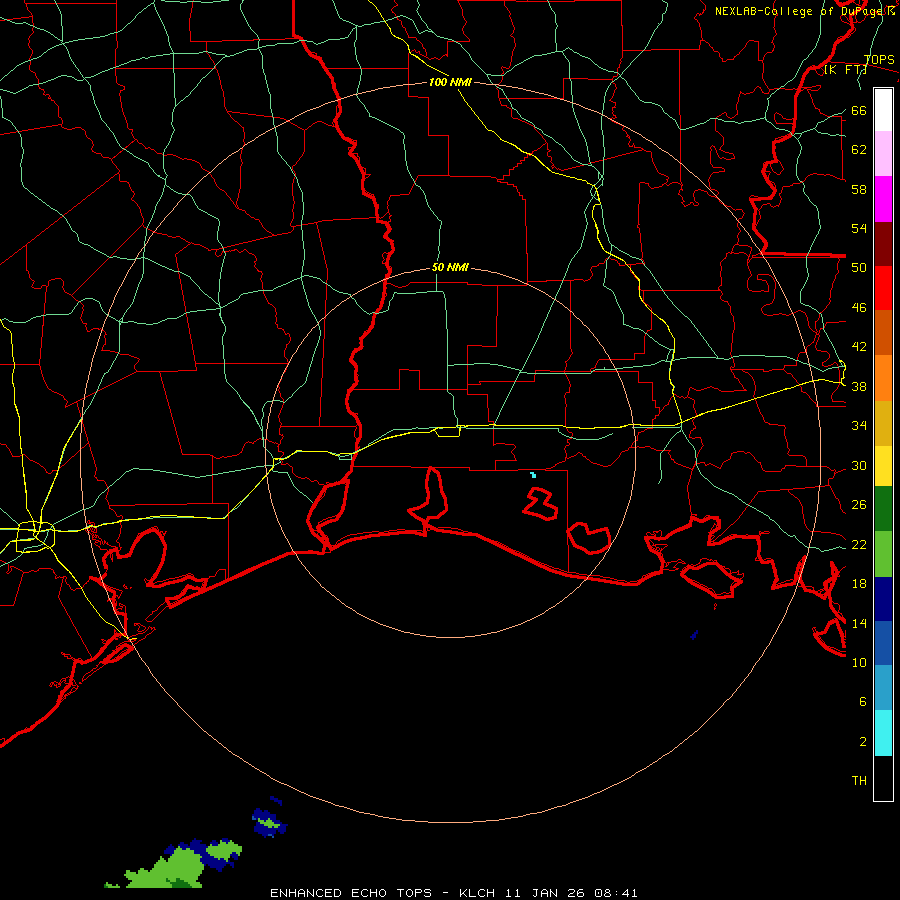Click the magenta 58 kft legend swatch
This screenshot has width=900, height=900.
coord(883,199)
